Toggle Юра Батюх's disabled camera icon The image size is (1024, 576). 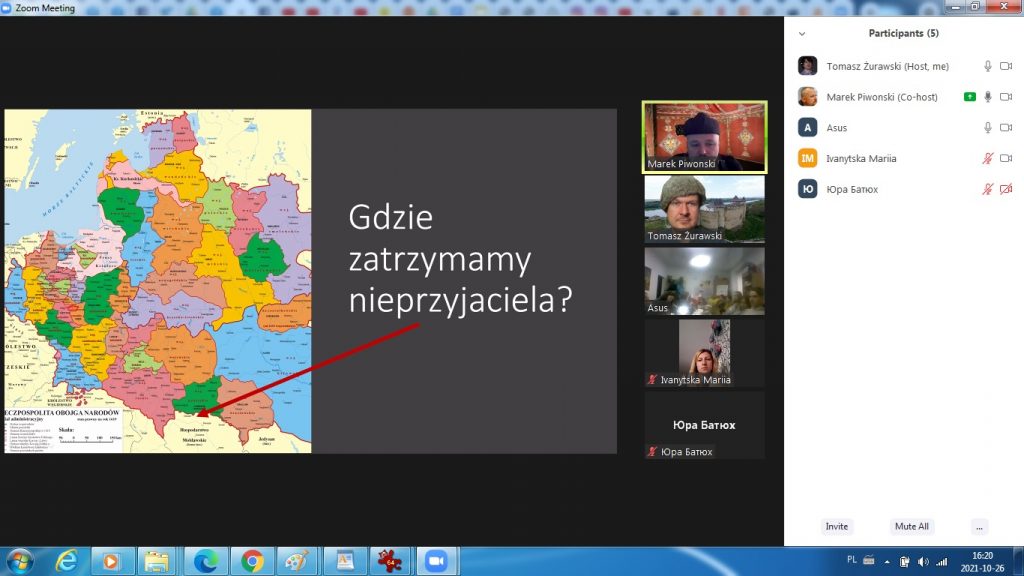click(1006, 189)
